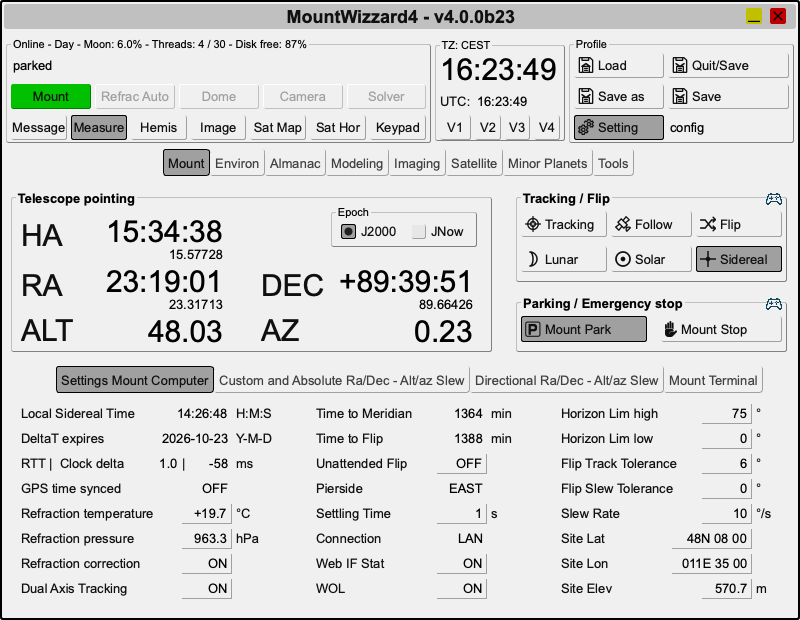Set Sidereal tracking rate
The image size is (800, 620).
[x=739, y=259]
